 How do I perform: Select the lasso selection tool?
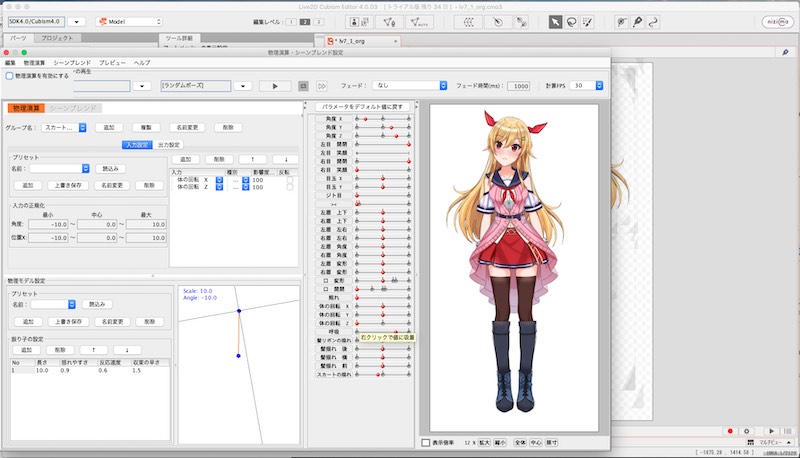571,22
